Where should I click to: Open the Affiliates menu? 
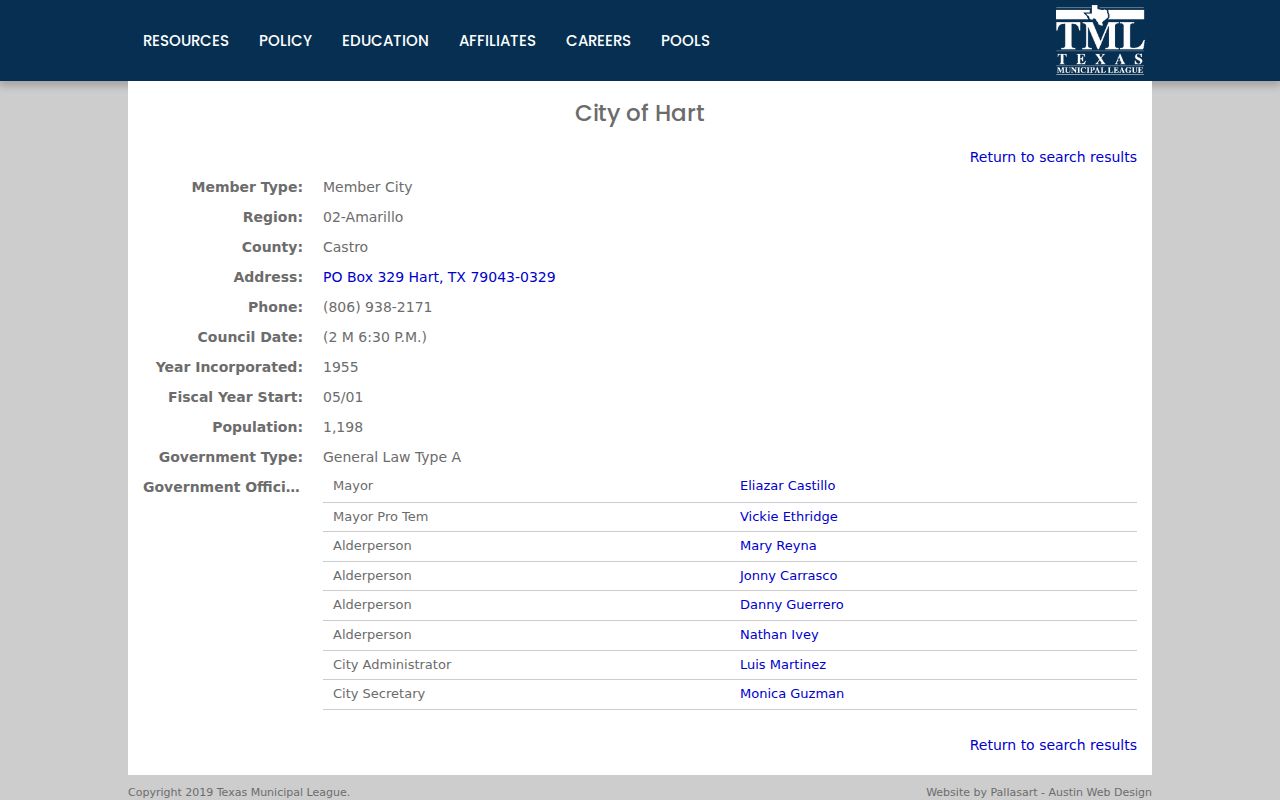coord(497,41)
